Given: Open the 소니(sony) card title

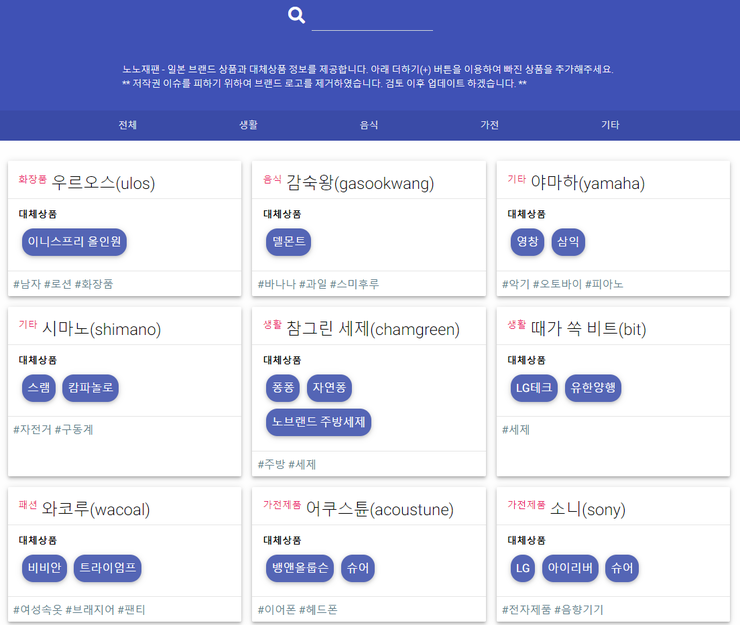Looking at the screenshot, I should (588, 509).
